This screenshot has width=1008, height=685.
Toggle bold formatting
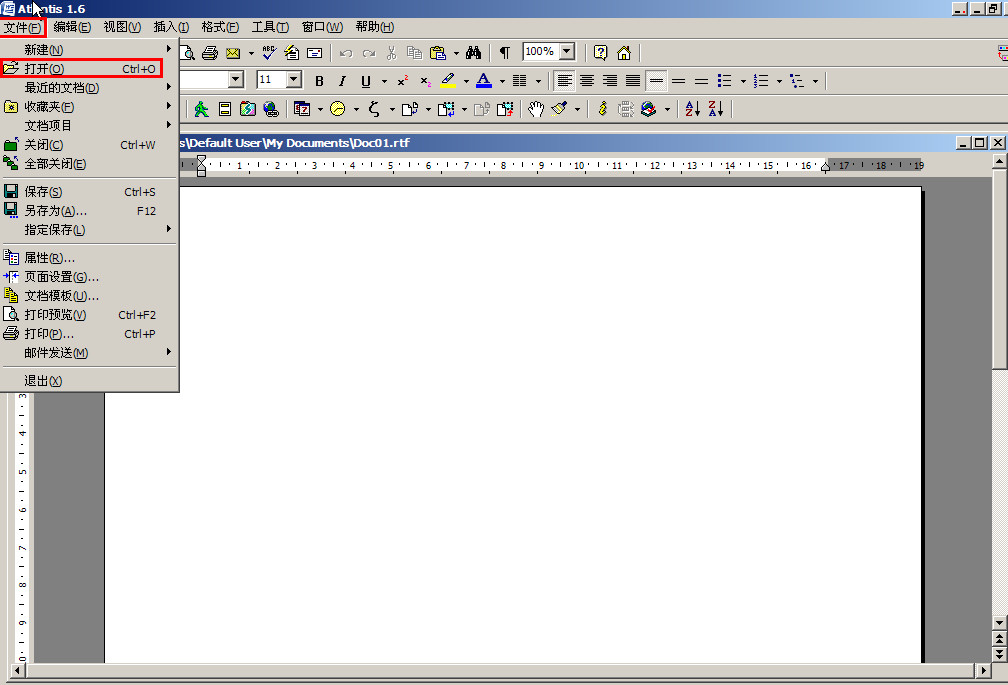click(319, 81)
